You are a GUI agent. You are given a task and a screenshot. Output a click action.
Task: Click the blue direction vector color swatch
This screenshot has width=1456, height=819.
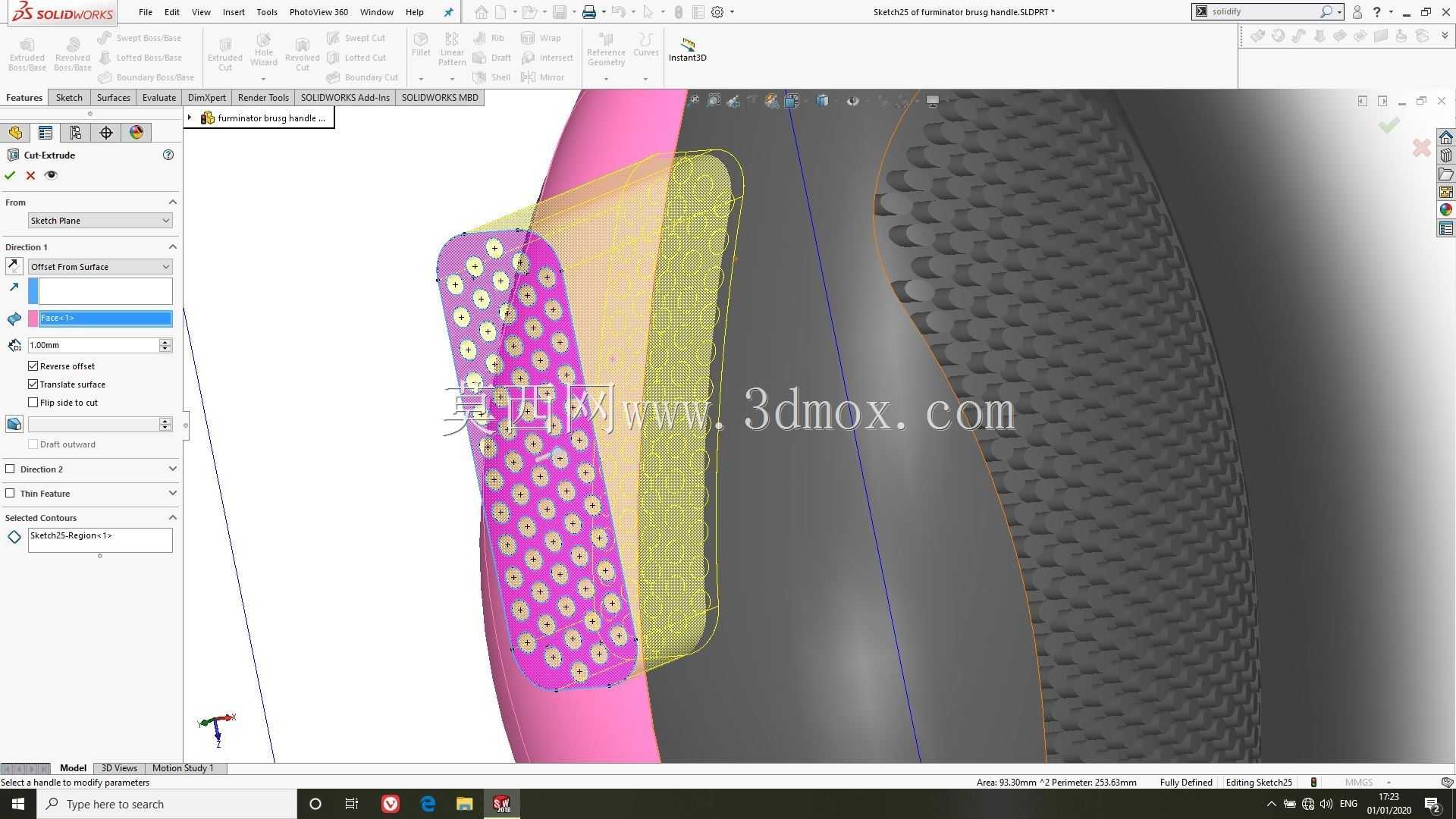click(x=33, y=291)
